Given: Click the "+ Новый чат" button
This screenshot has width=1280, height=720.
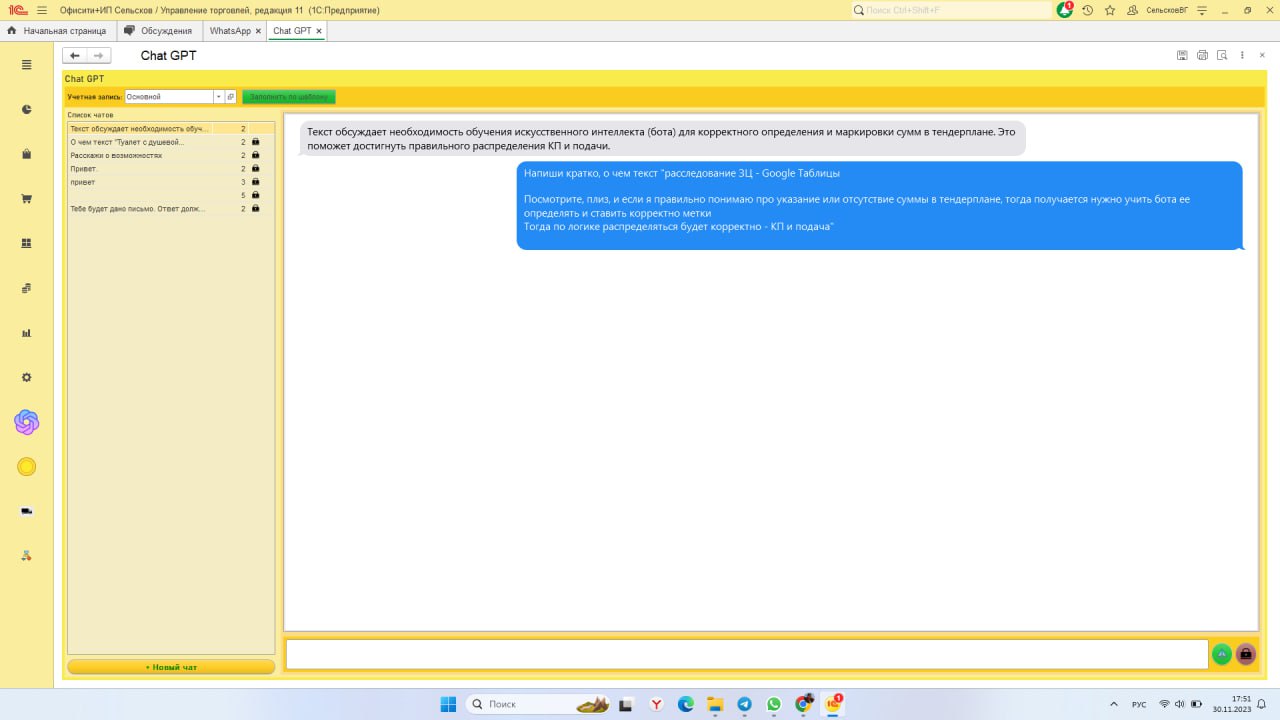Looking at the screenshot, I should pos(171,667).
